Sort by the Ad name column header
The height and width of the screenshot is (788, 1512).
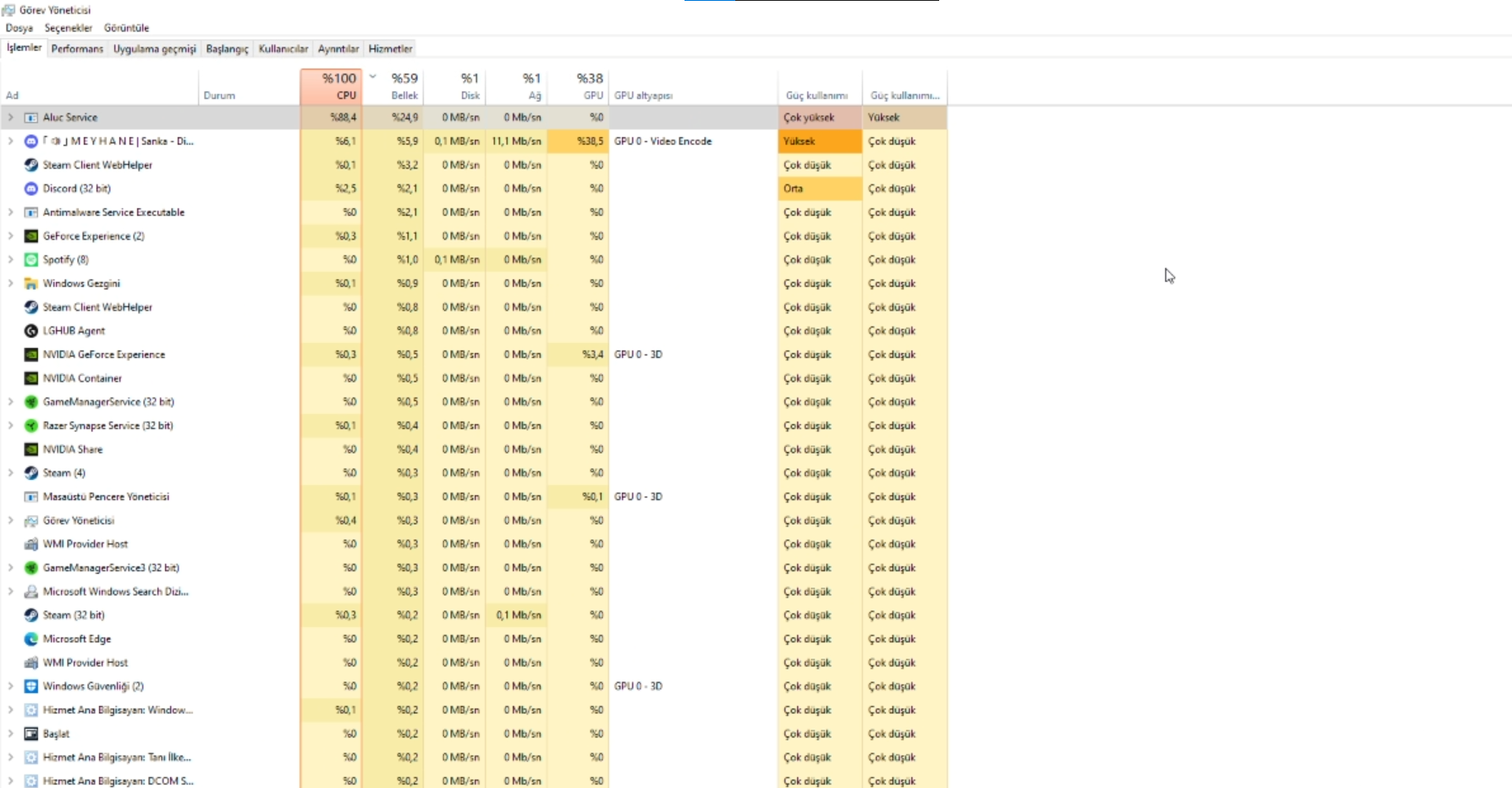[x=100, y=86]
